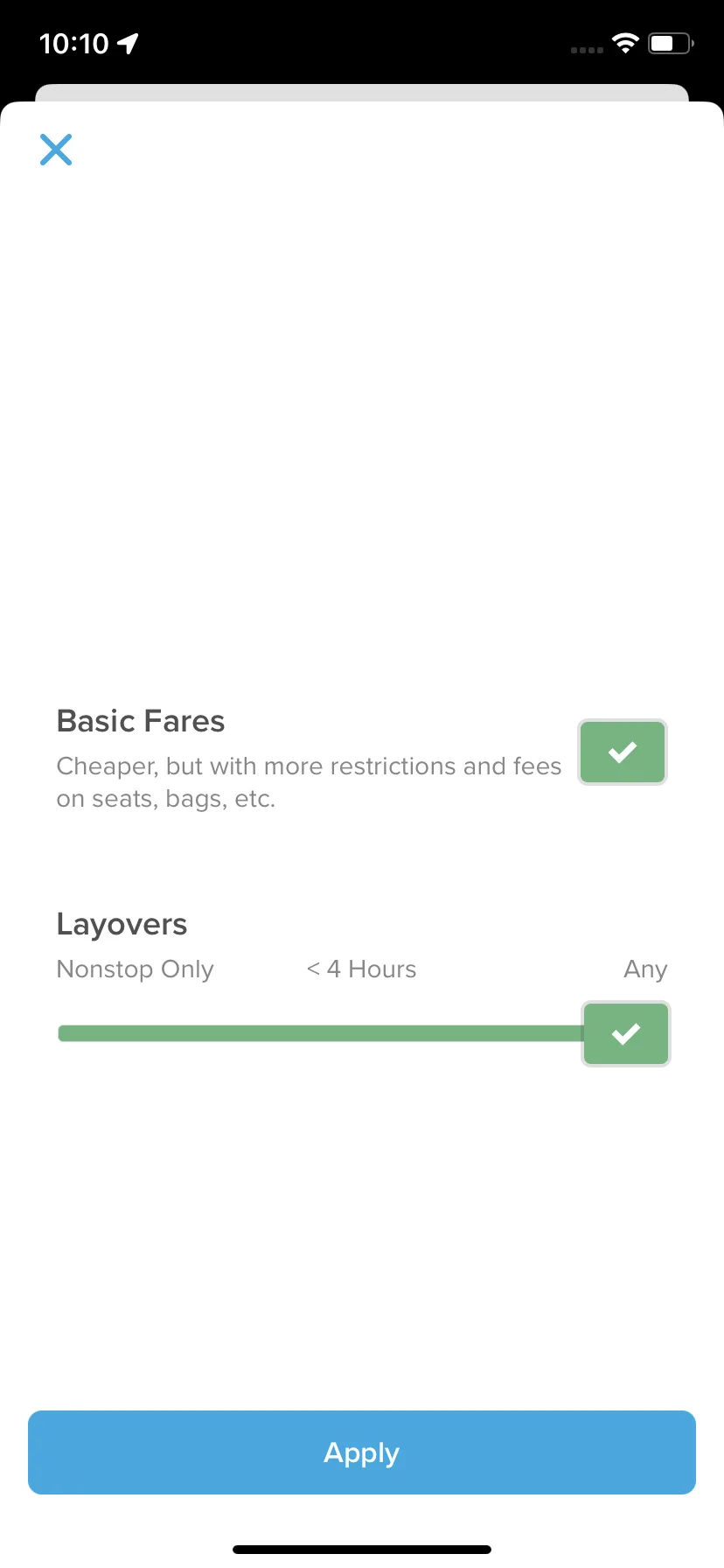This screenshot has width=724, height=1568.
Task: Select the Any layover option
Action: click(645, 969)
